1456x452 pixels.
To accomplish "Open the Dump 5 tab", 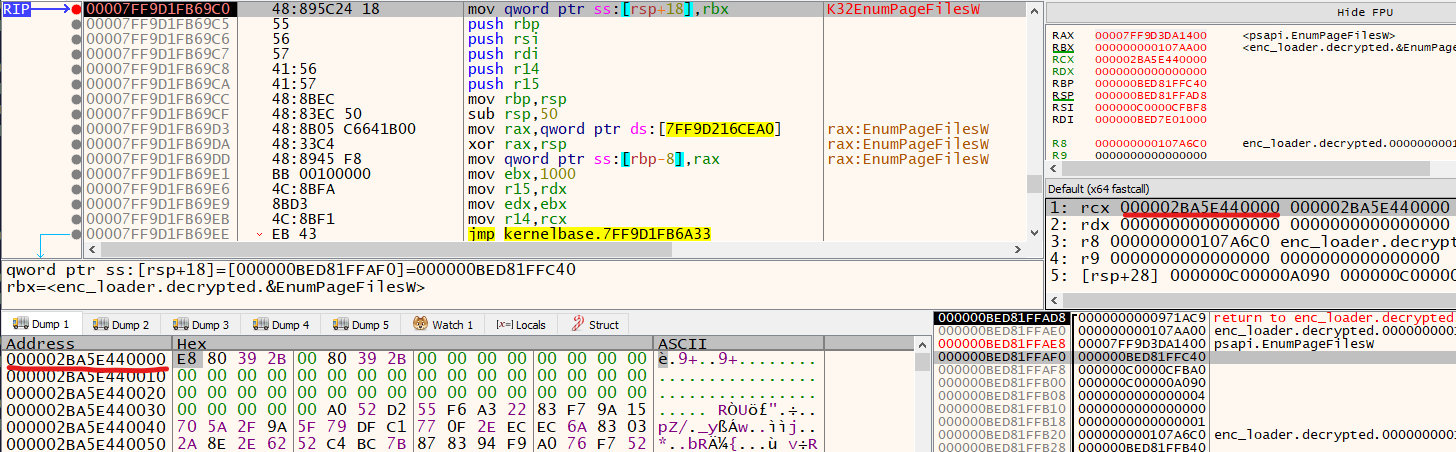I will click(361, 324).
